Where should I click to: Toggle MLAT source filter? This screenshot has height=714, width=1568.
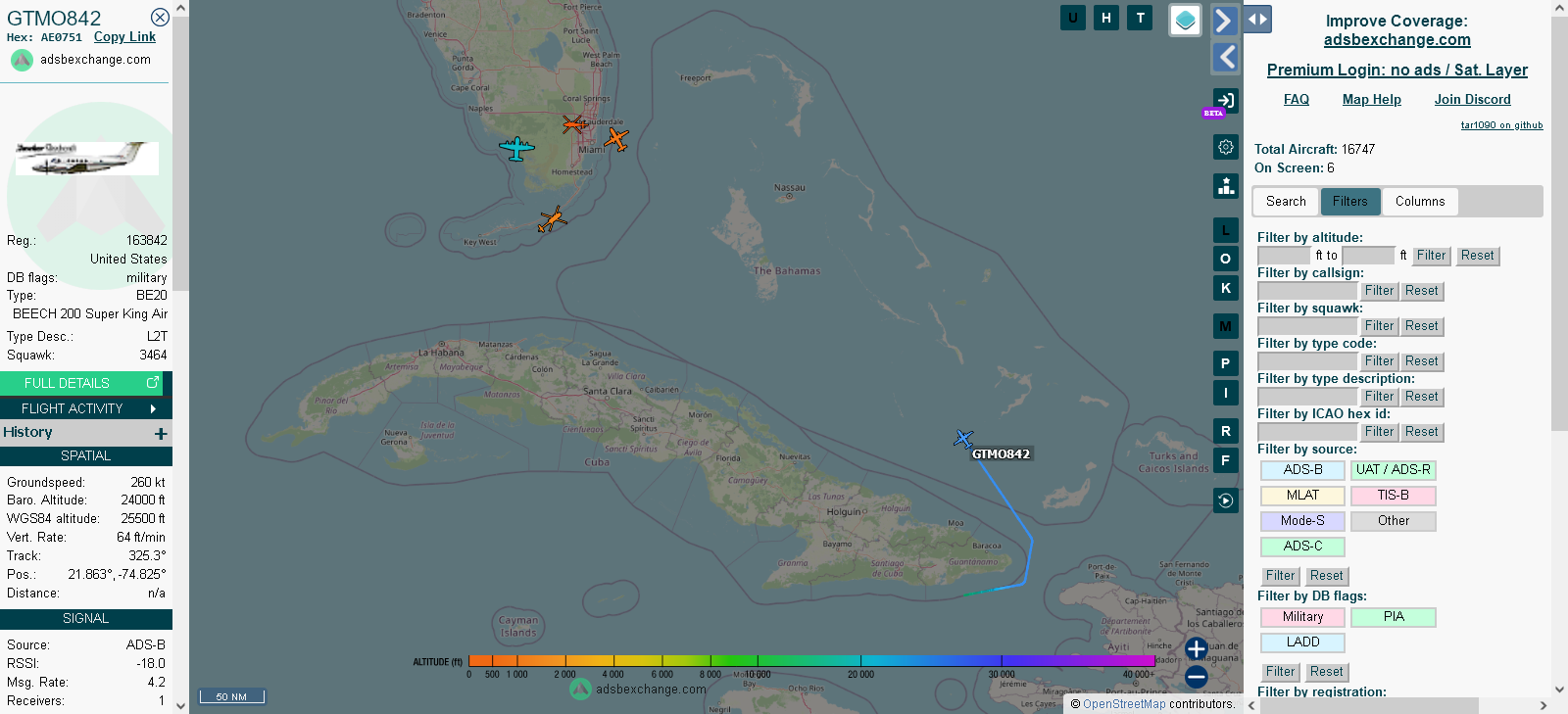(1302, 496)
